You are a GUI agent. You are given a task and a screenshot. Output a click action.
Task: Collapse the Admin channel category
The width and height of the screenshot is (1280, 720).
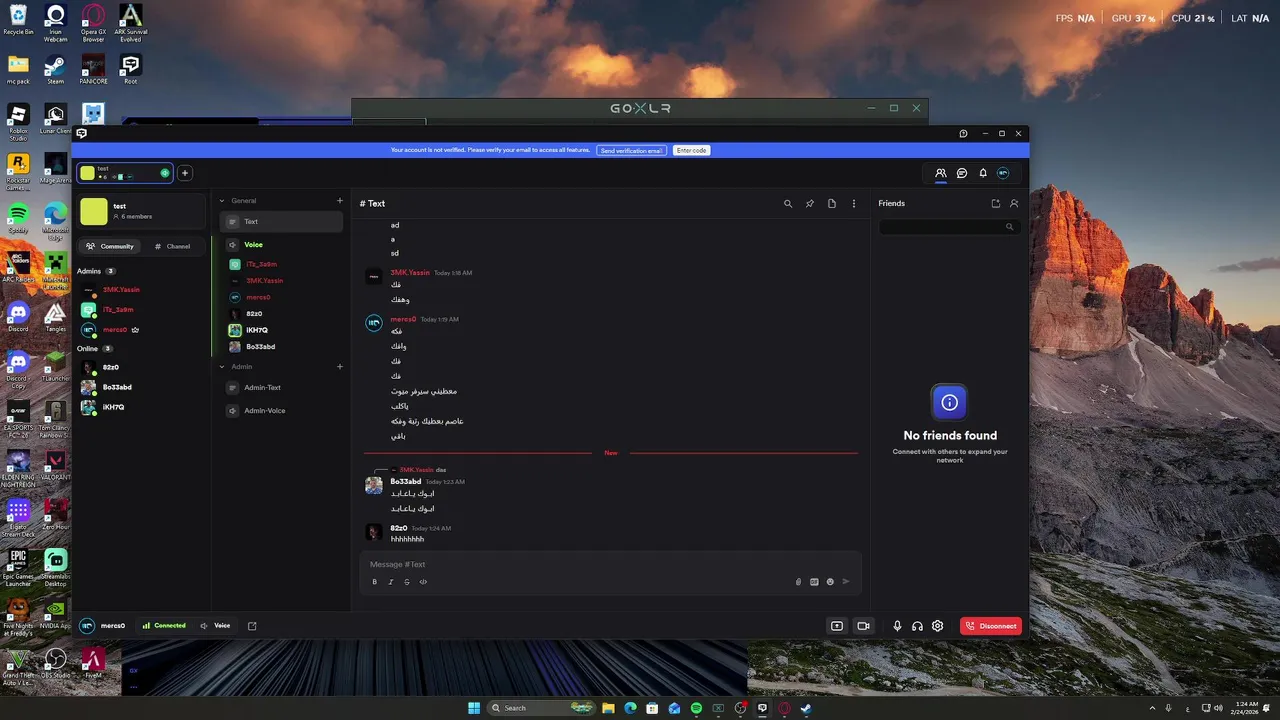[x=222, y=367]
